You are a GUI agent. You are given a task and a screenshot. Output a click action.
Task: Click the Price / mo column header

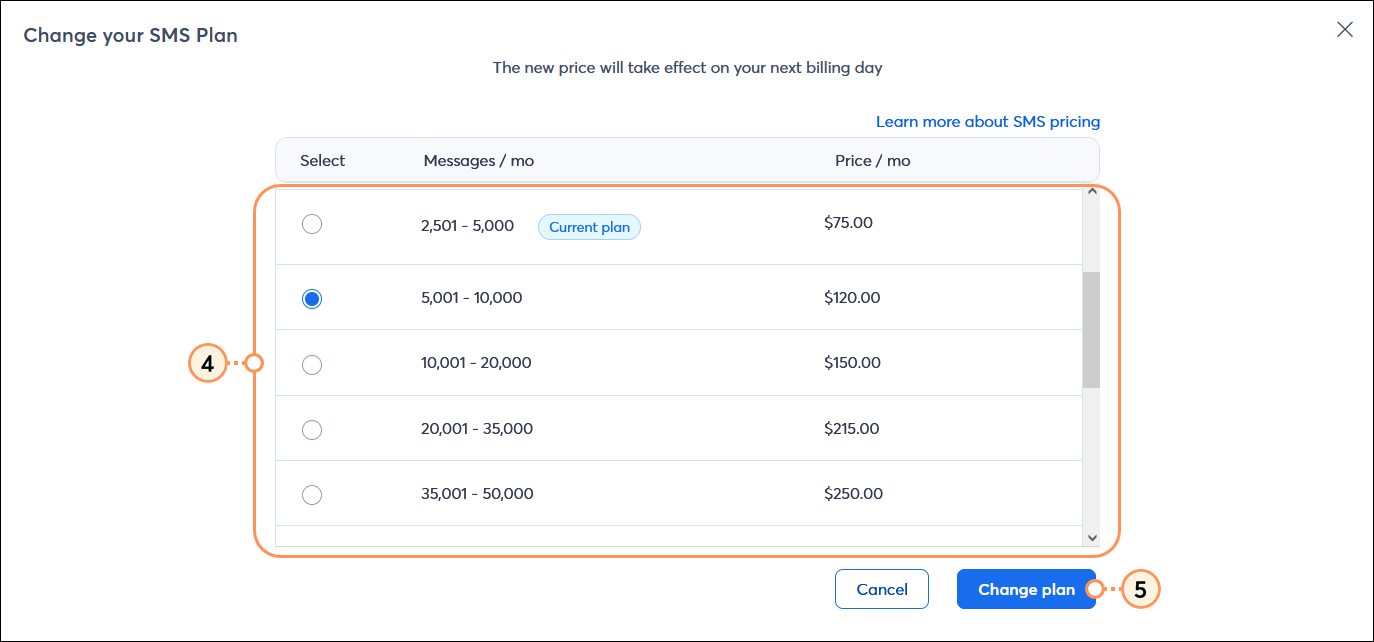(x=873, y=161)
